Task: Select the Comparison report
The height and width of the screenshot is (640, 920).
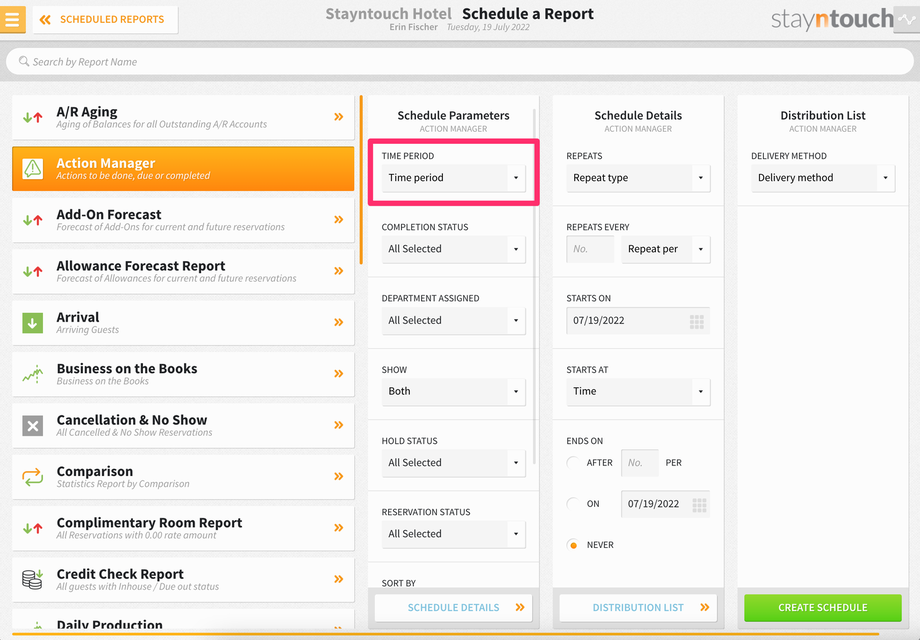Action: tap(183, 476)
